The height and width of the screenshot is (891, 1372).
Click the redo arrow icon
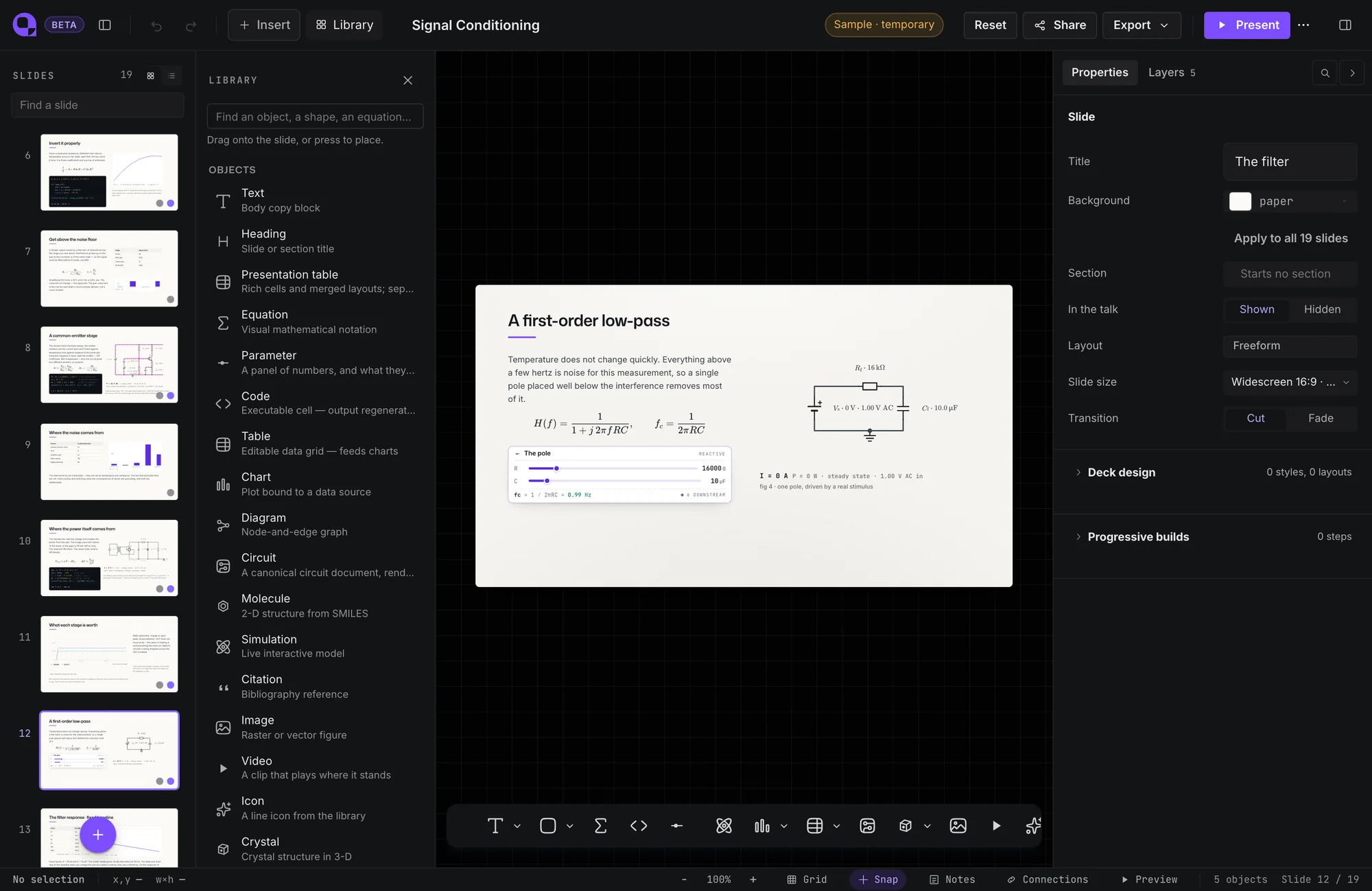(x=191, y=25)
